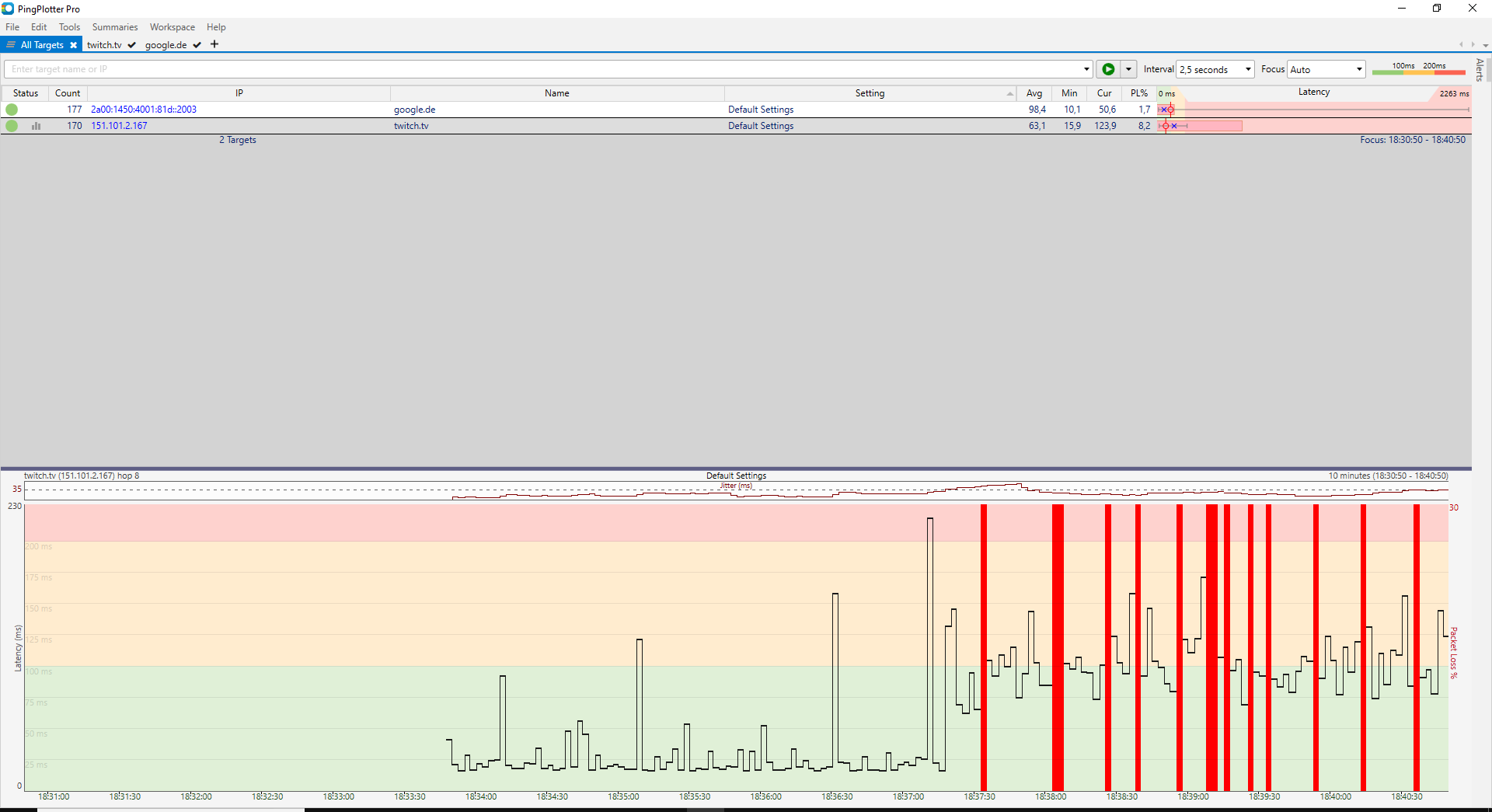The image size is (1492, 812).
Task: Click the checkmark on the google.de tab
Action: (x=197, y=45)
